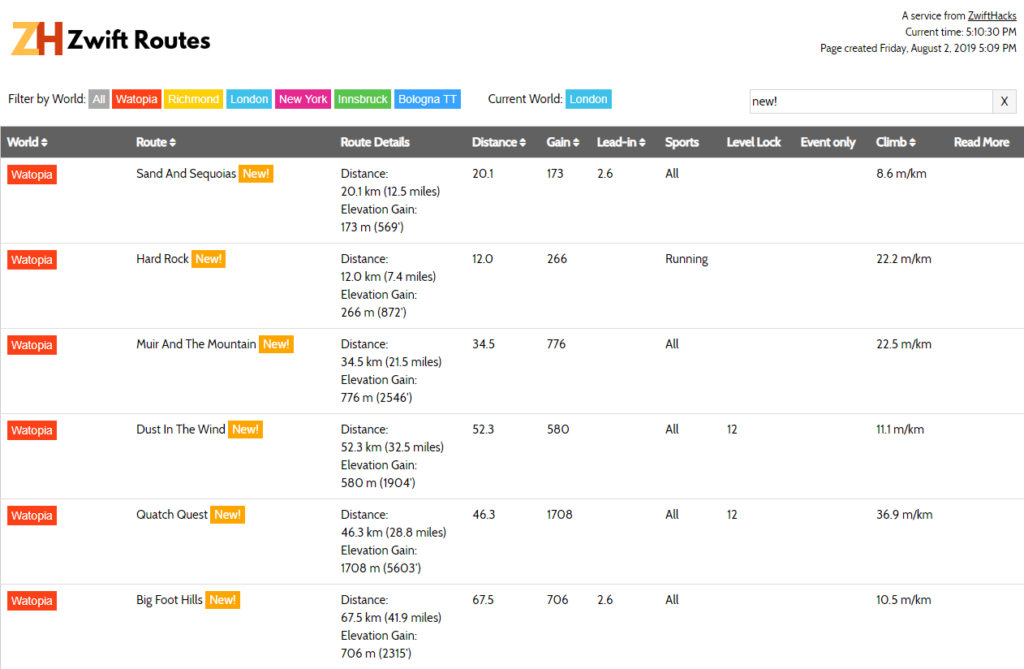
Task: Click the Route Details column header
Action: (375, 142)
